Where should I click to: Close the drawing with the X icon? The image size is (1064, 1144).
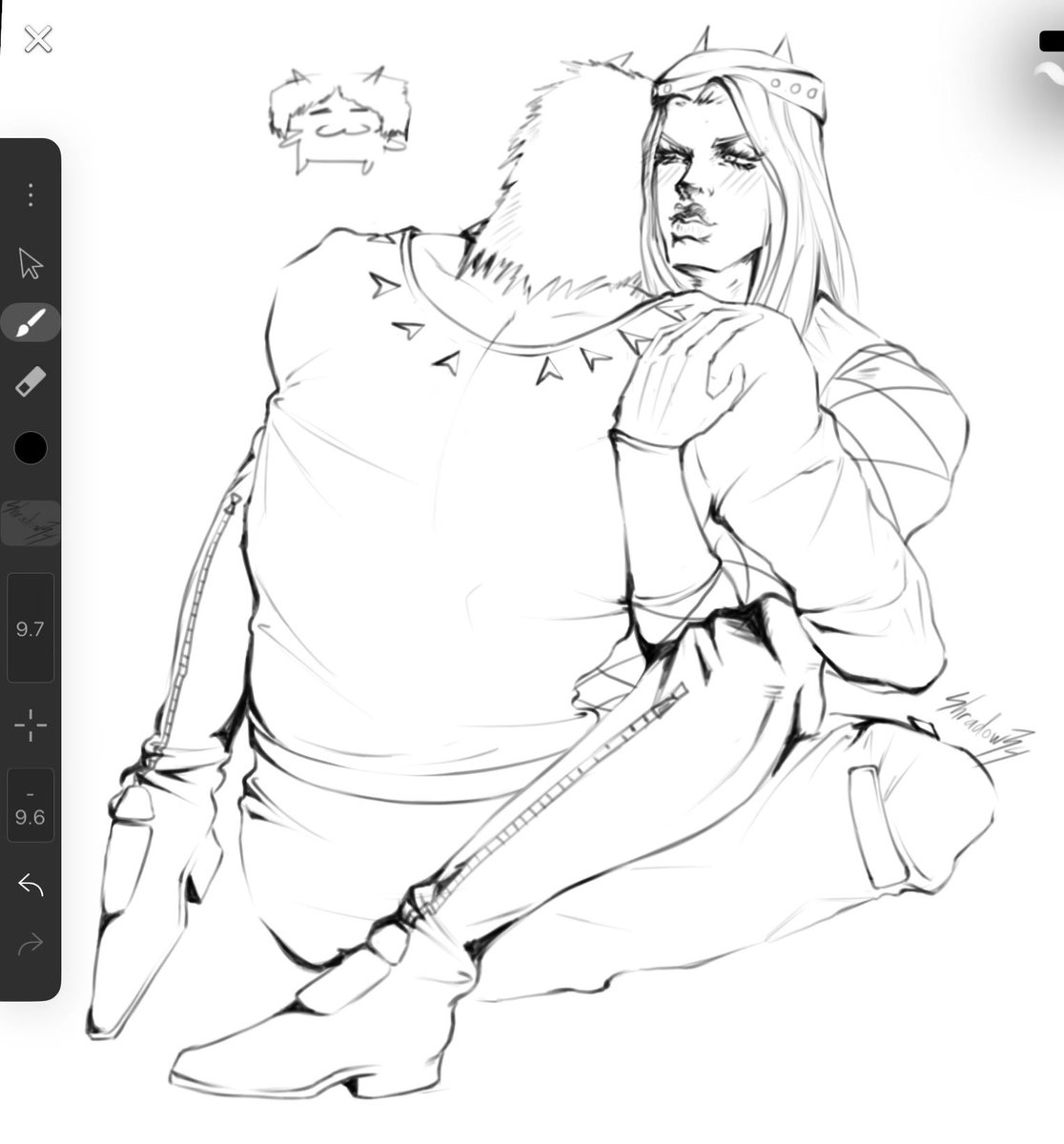click(38, 39)
